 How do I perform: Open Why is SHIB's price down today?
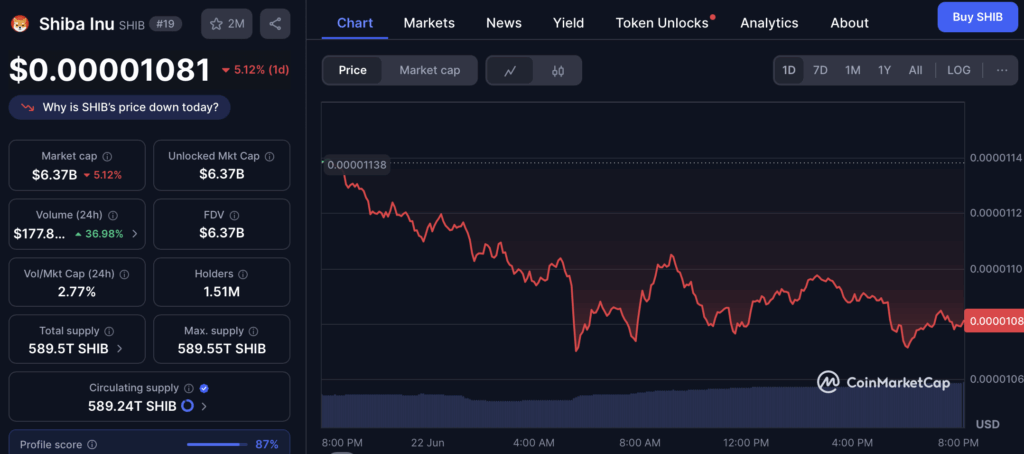pos(120,107)
